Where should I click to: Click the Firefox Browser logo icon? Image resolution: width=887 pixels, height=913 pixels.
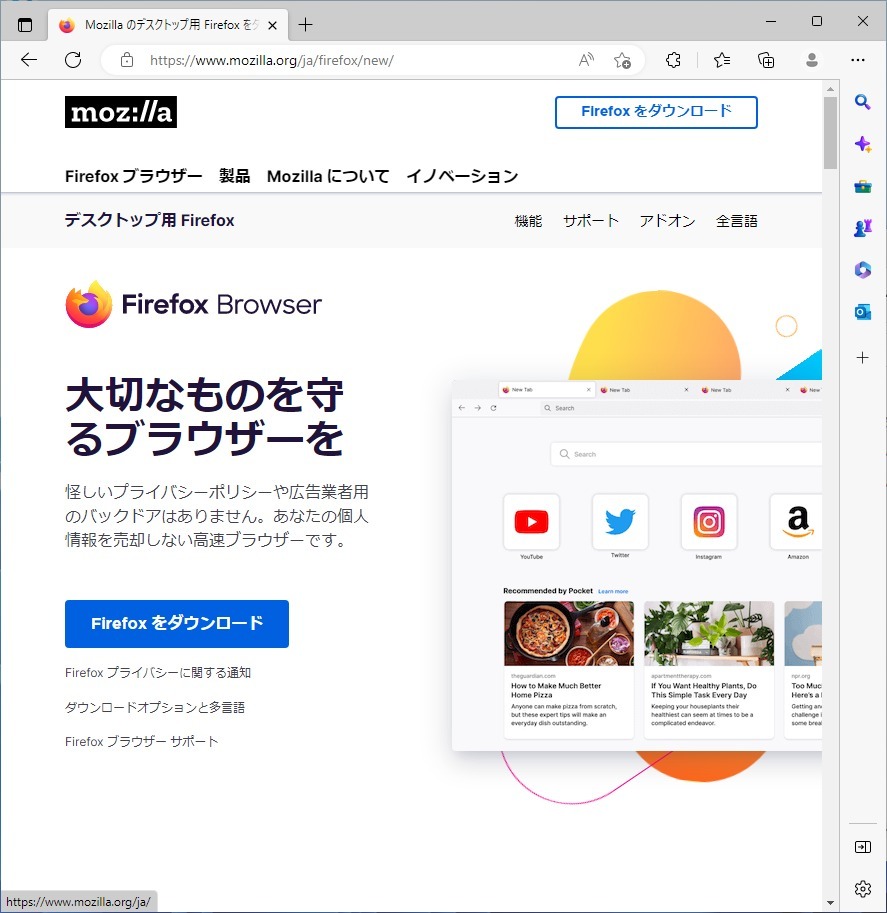coord(89,304)
